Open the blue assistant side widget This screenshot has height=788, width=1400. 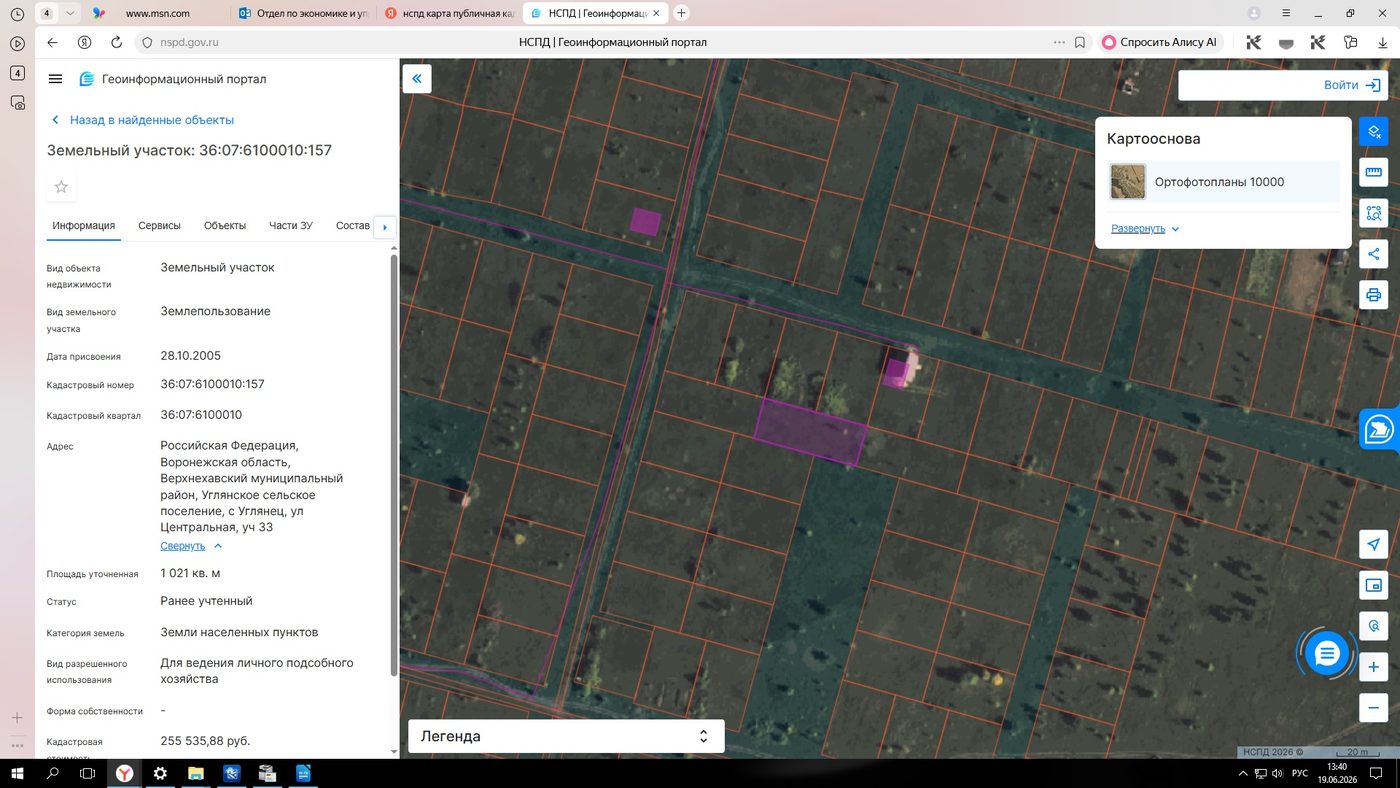pos(1380,430)
